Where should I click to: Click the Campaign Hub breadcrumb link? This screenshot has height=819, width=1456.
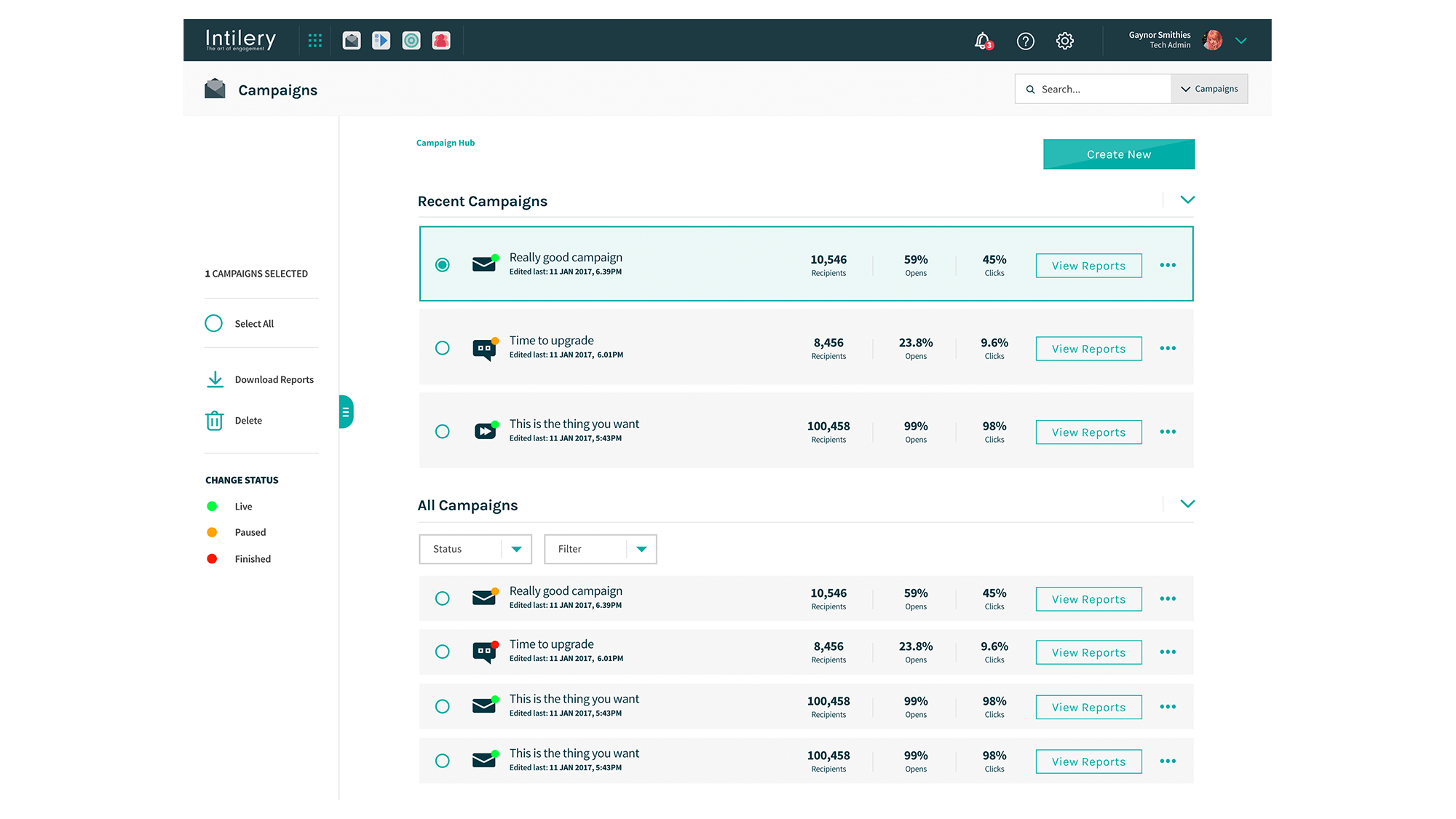tap(446, 143)
